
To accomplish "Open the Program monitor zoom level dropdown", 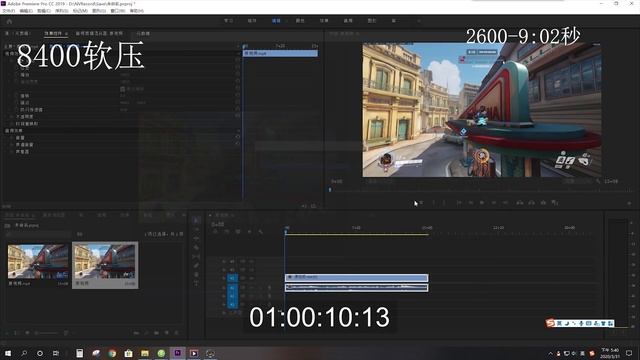I will [379, 181].
